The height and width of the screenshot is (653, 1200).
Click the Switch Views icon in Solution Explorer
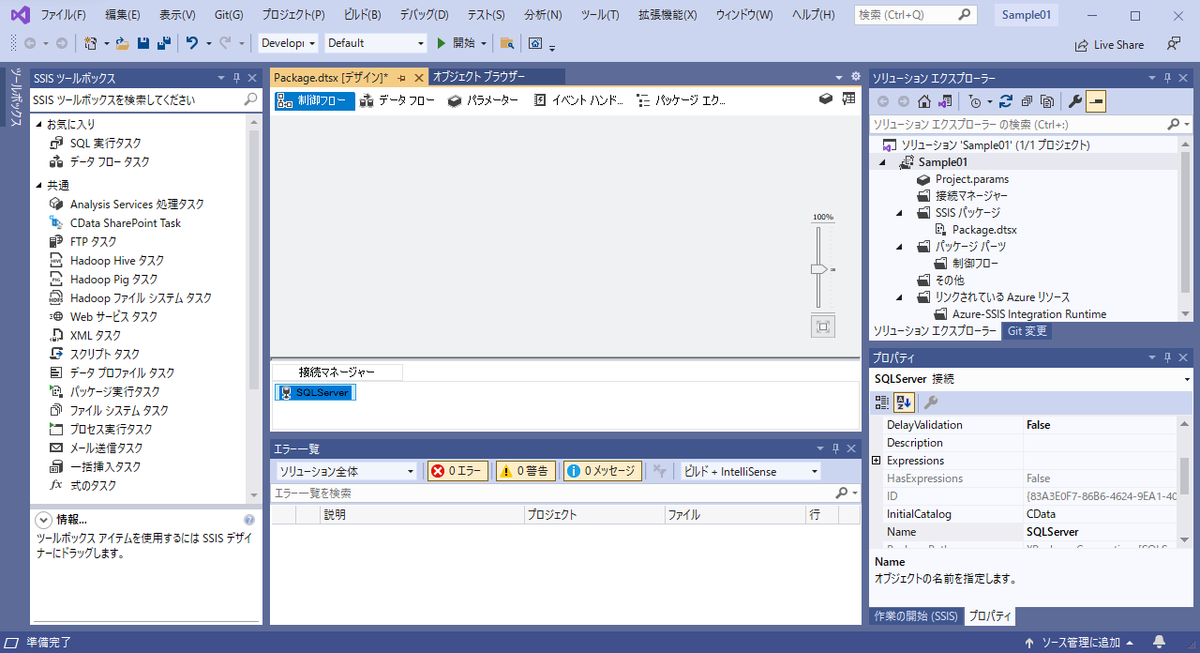point(943,101)
